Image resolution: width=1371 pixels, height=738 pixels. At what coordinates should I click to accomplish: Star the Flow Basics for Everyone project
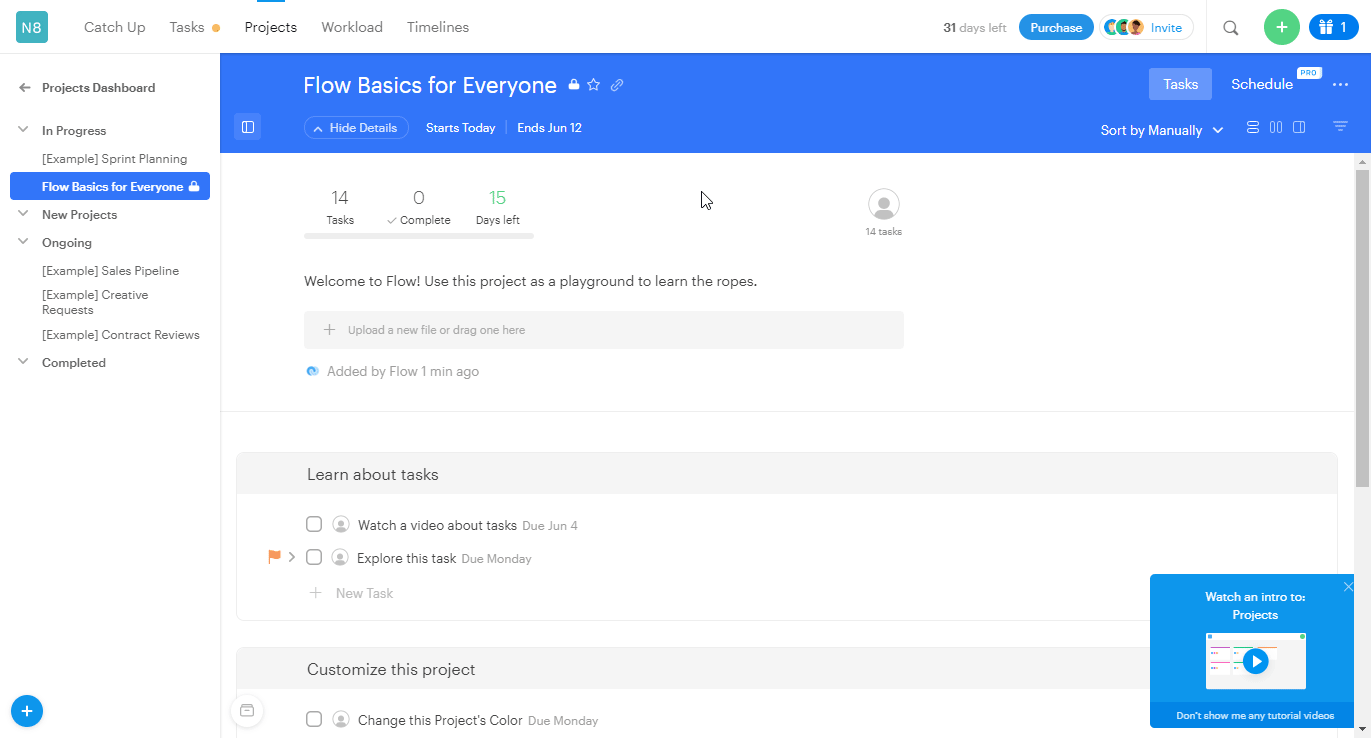593,85
